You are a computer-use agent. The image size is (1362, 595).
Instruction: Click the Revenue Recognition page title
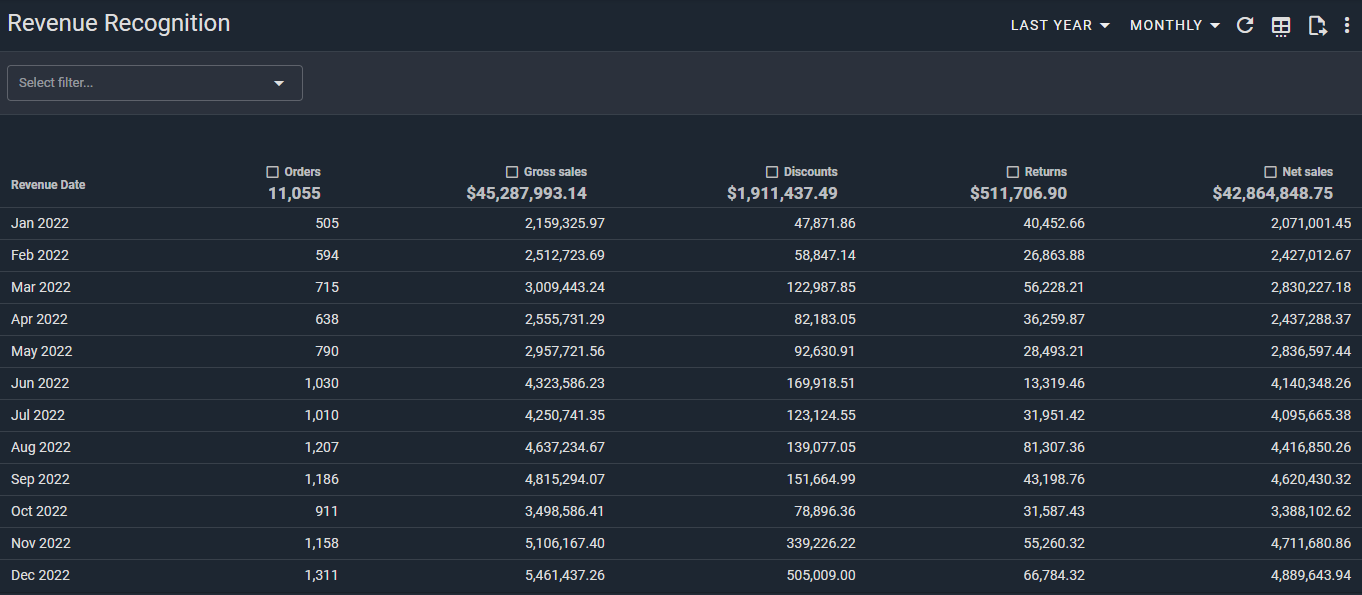(119, 23)
